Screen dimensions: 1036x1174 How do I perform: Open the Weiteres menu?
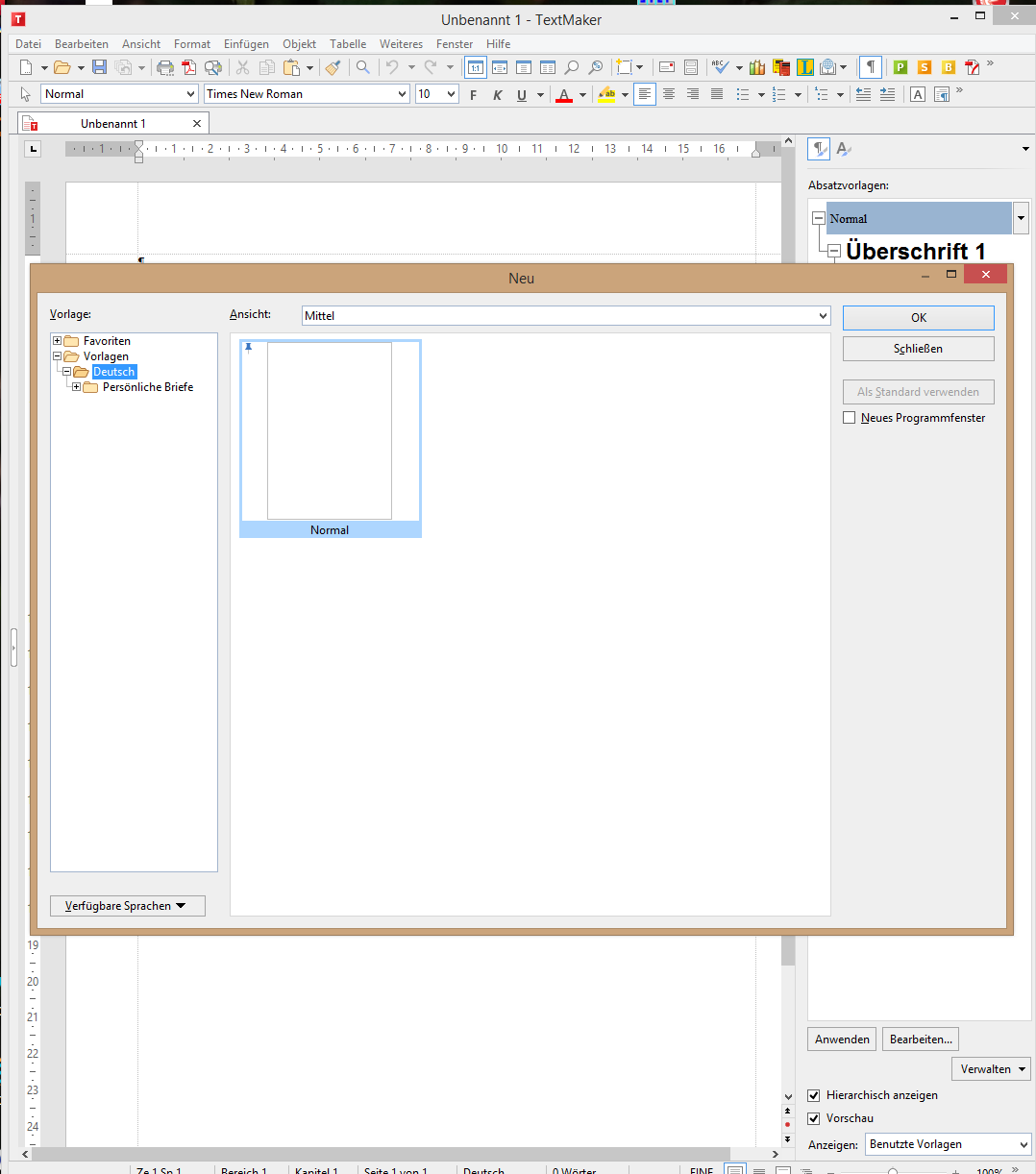click(401, 44)
